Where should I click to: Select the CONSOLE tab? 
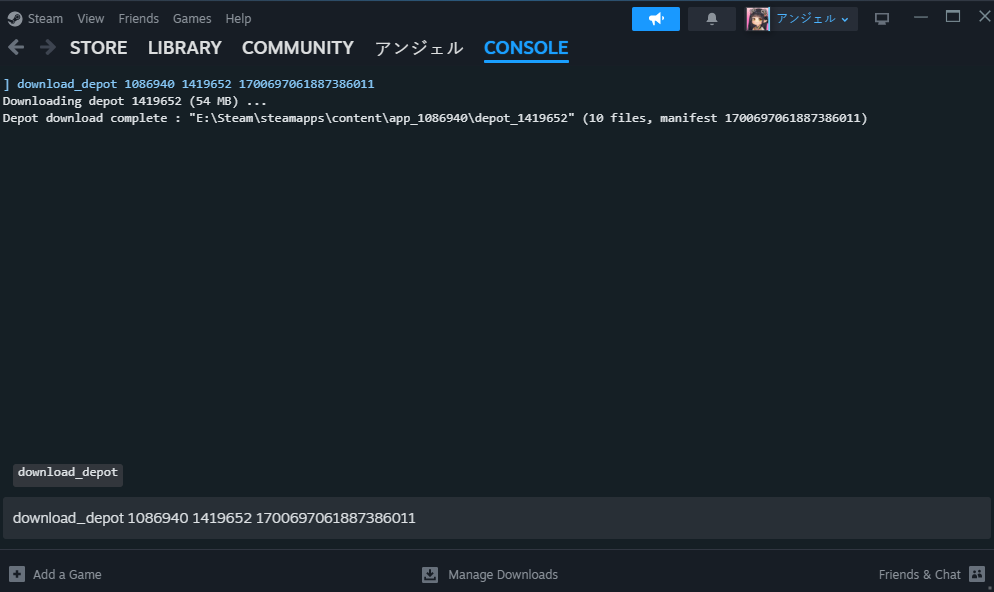[x=526, y=48]
